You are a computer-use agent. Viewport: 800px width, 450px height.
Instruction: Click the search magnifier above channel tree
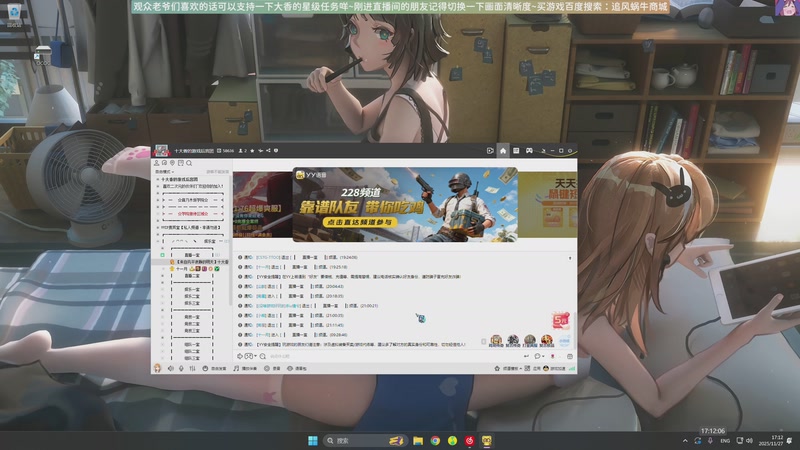[x=189, y=163]
